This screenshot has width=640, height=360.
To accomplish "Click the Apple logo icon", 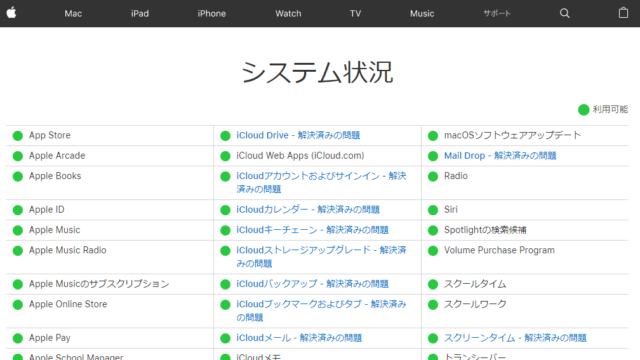I will [11, 13].
